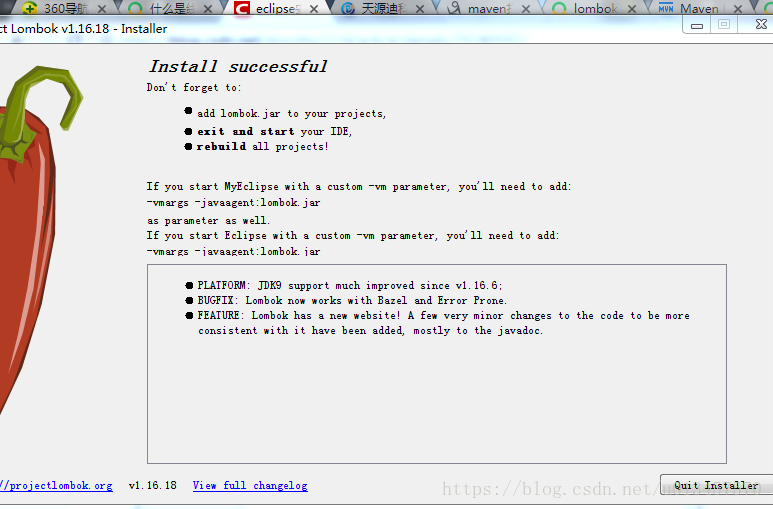
Task: Click the v1.16.18 version label
Action: coord(153,485)
